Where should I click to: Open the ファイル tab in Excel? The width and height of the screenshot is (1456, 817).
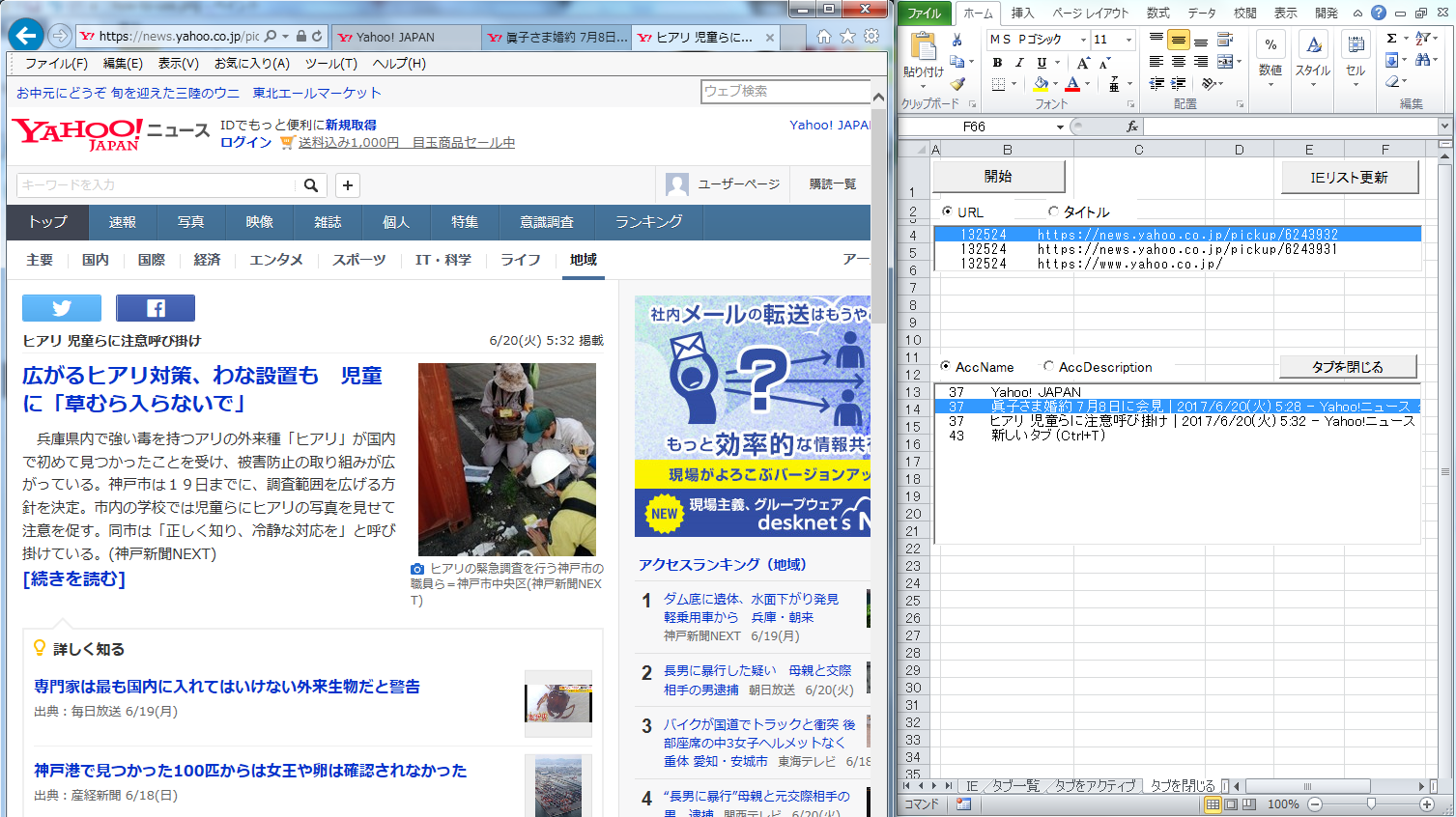coord(925,13)
